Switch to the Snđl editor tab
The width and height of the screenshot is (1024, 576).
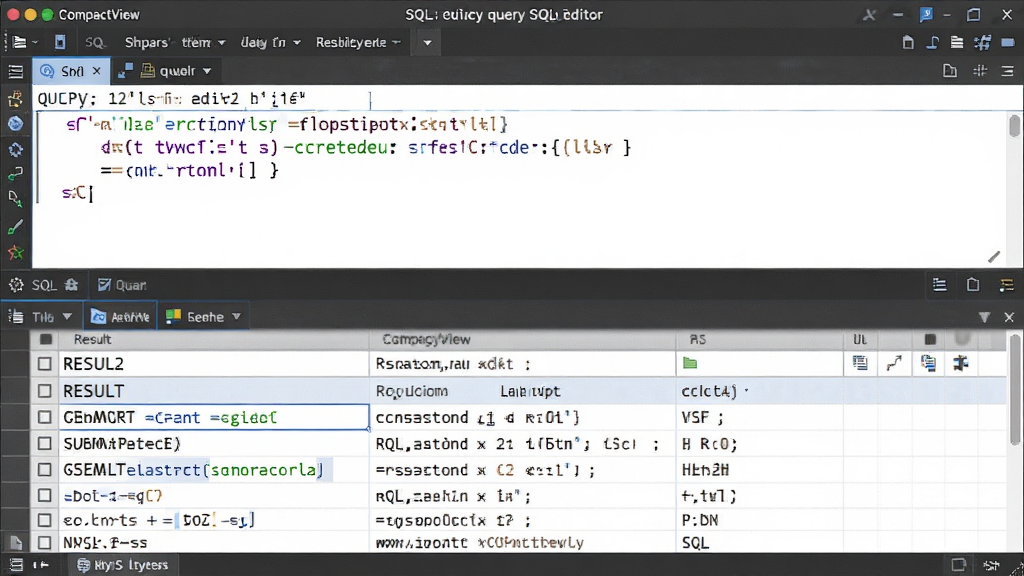coord(71,71)
